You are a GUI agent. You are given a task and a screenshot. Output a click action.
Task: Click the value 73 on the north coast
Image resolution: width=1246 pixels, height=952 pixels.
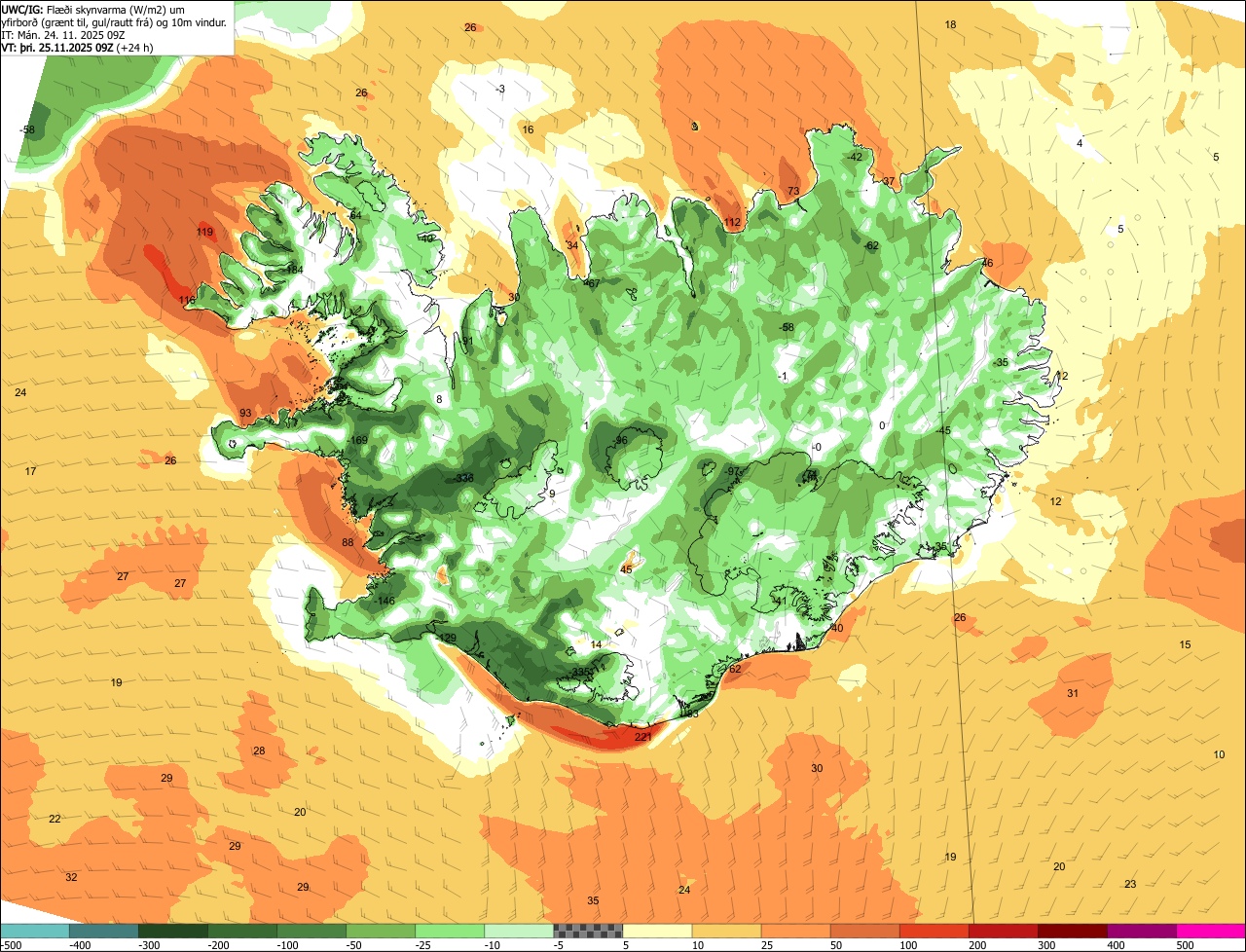(x=793, y=191)
